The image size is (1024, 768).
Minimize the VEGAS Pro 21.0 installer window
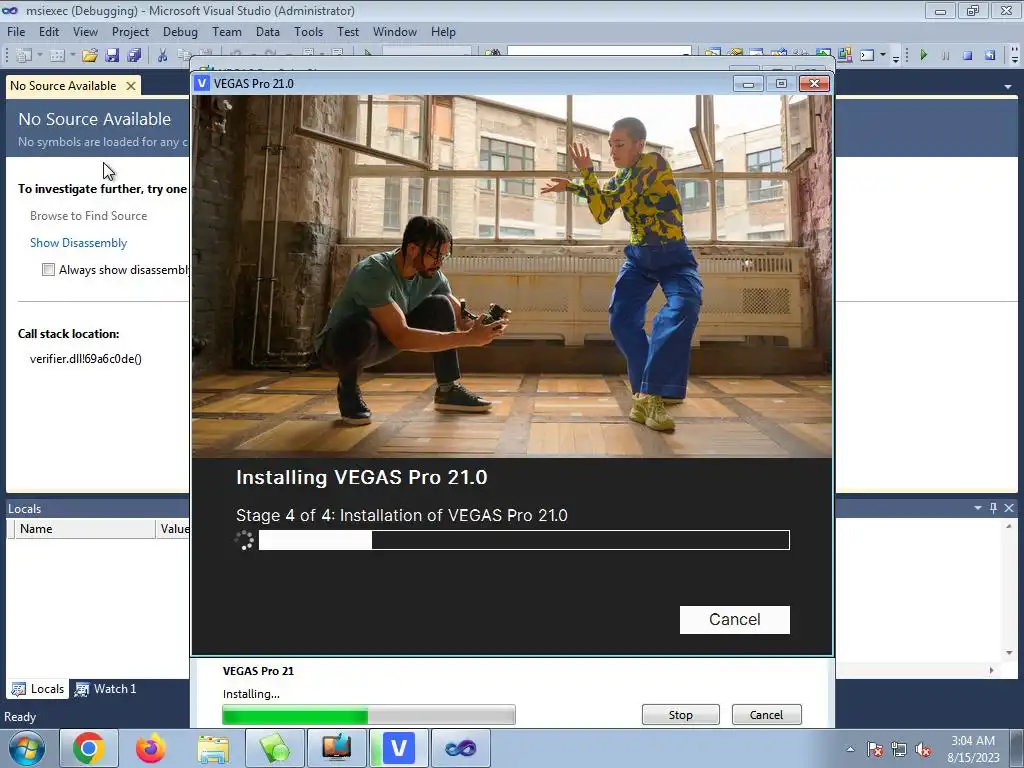point(748,84)
